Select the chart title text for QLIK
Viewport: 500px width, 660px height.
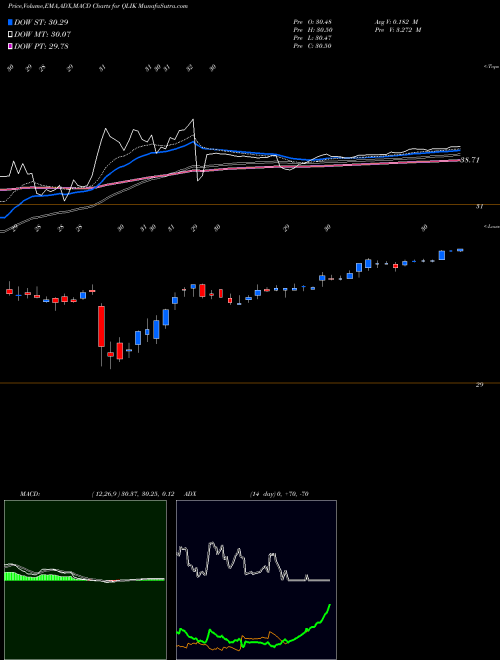pos(98,6)
